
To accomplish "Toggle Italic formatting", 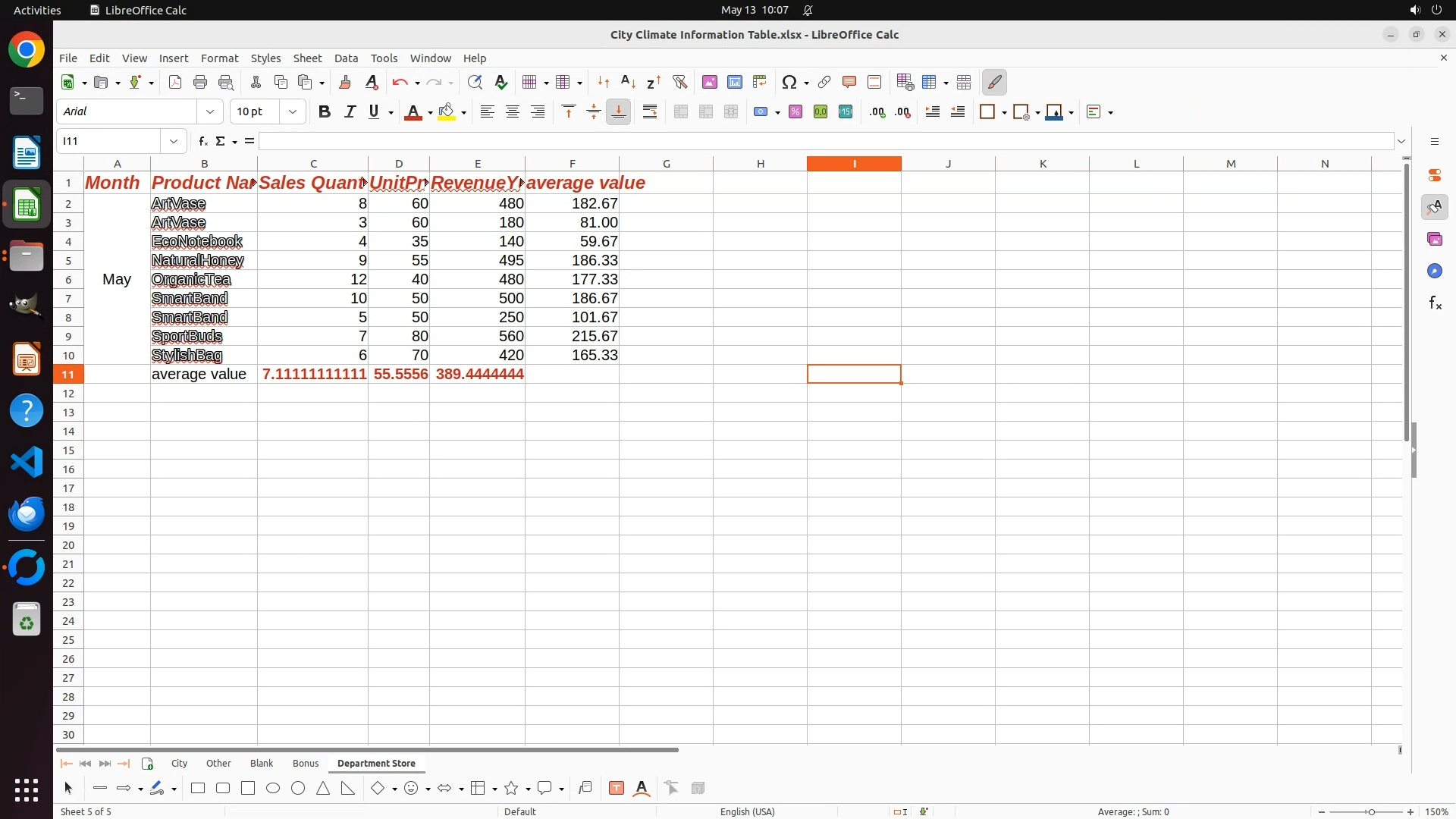I will (350, 112).
